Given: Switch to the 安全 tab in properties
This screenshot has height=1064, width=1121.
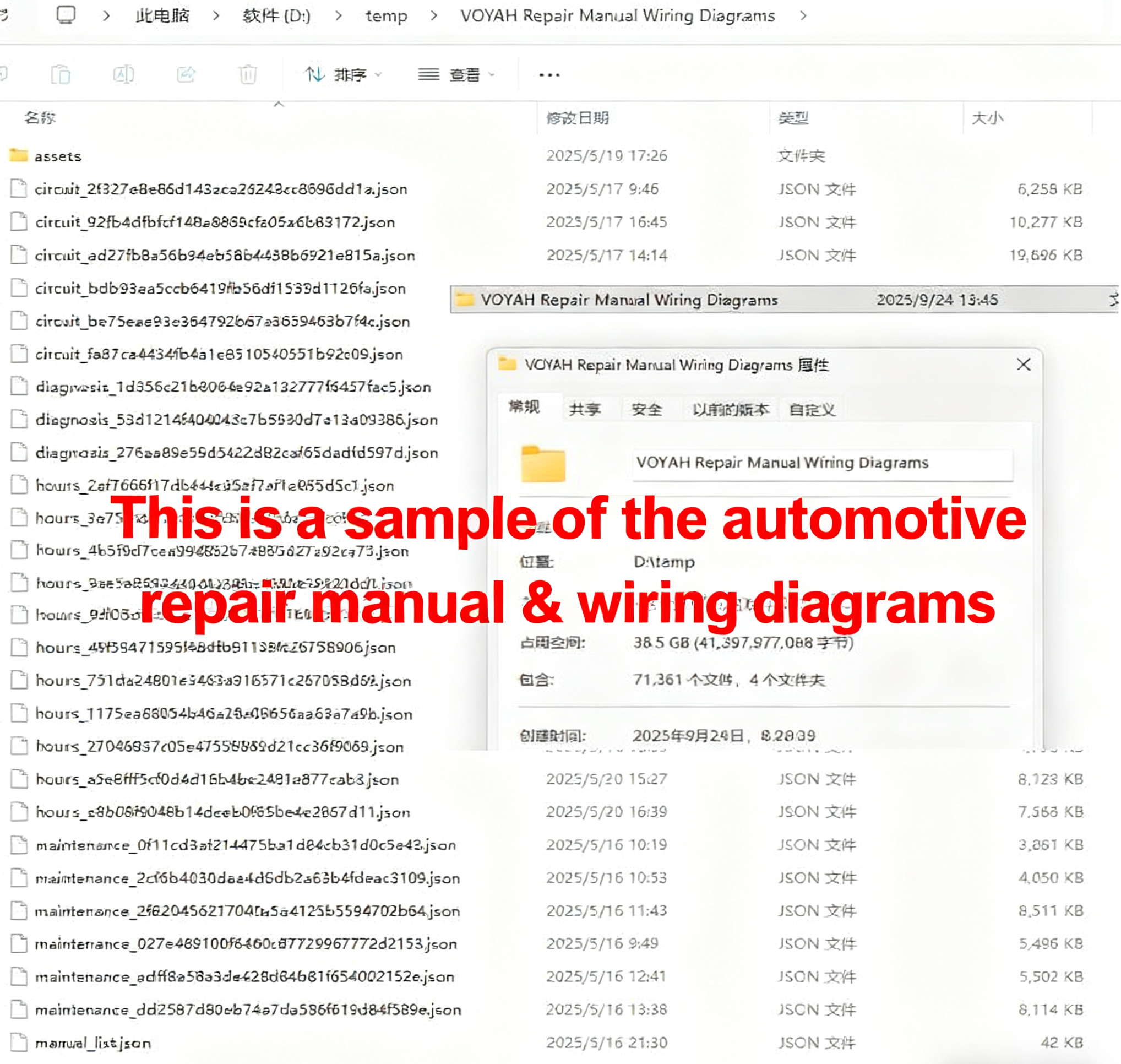Looking at the screenshot, I should (x=646, y=409).
